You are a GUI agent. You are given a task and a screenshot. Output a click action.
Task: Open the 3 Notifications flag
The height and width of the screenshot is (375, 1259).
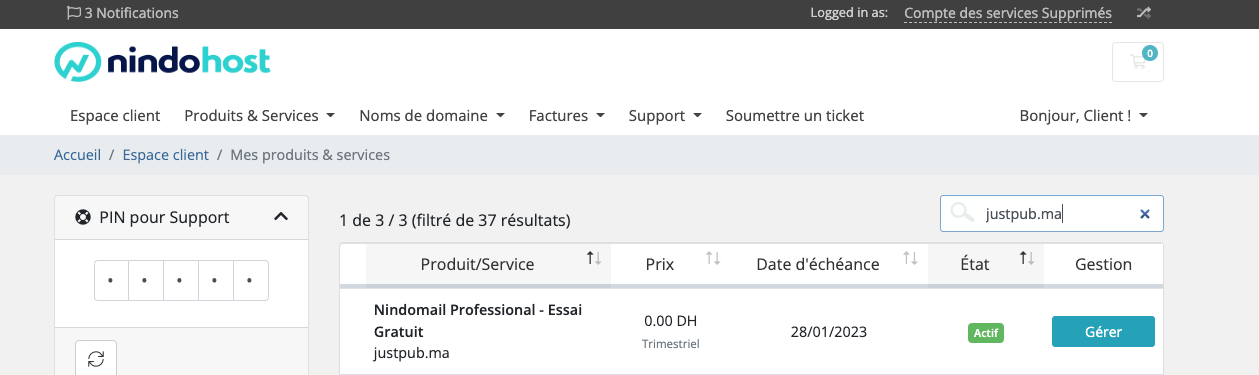tap(122, 13)
